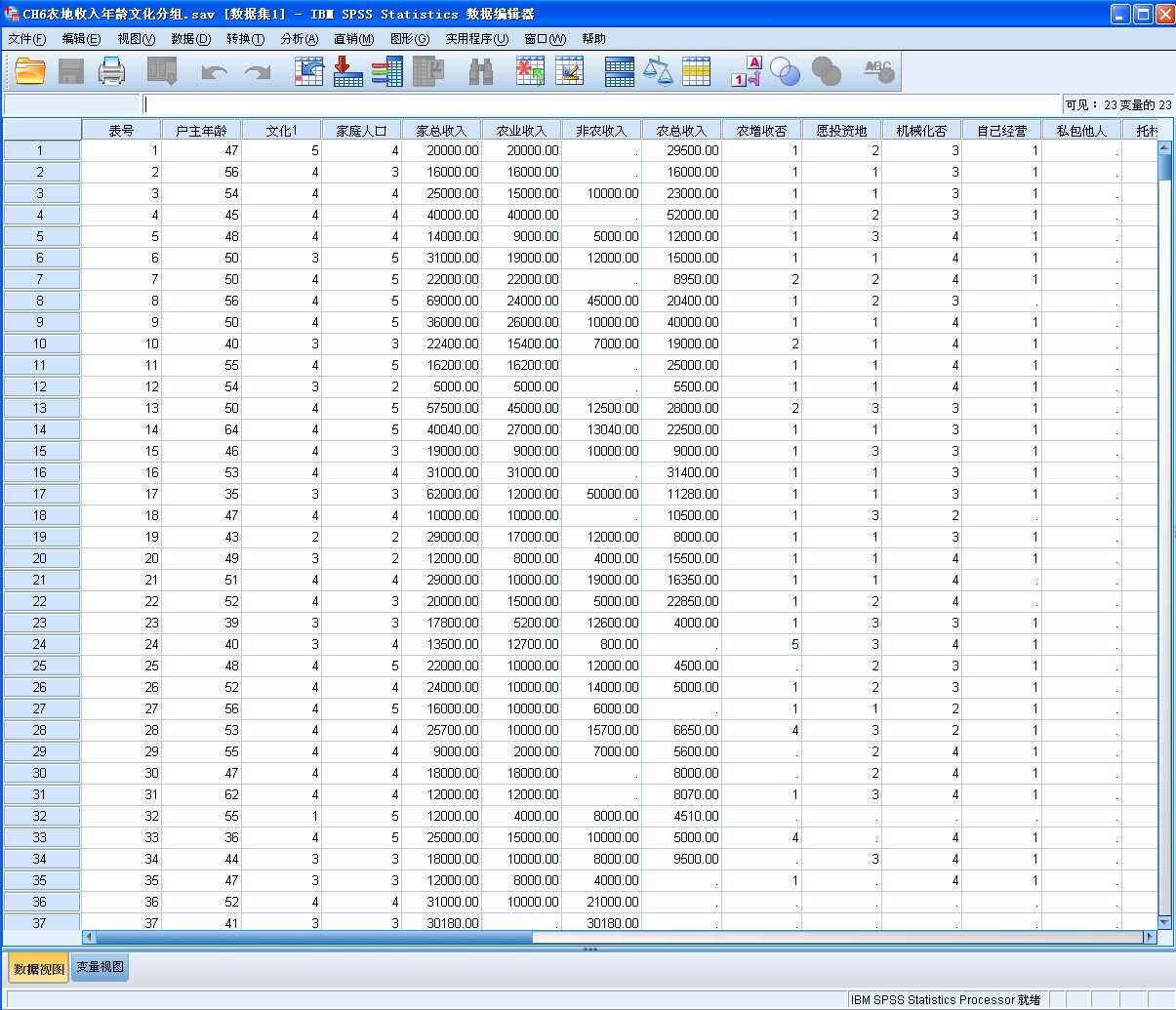Open the 帮助 menu
The image size is (1176, 1010).
tap(593, 39)
